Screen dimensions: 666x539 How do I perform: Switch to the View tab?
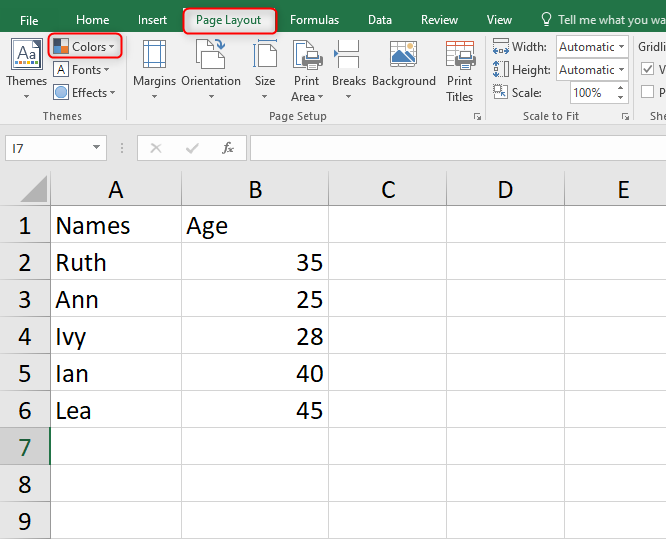(x=499, y=20)
